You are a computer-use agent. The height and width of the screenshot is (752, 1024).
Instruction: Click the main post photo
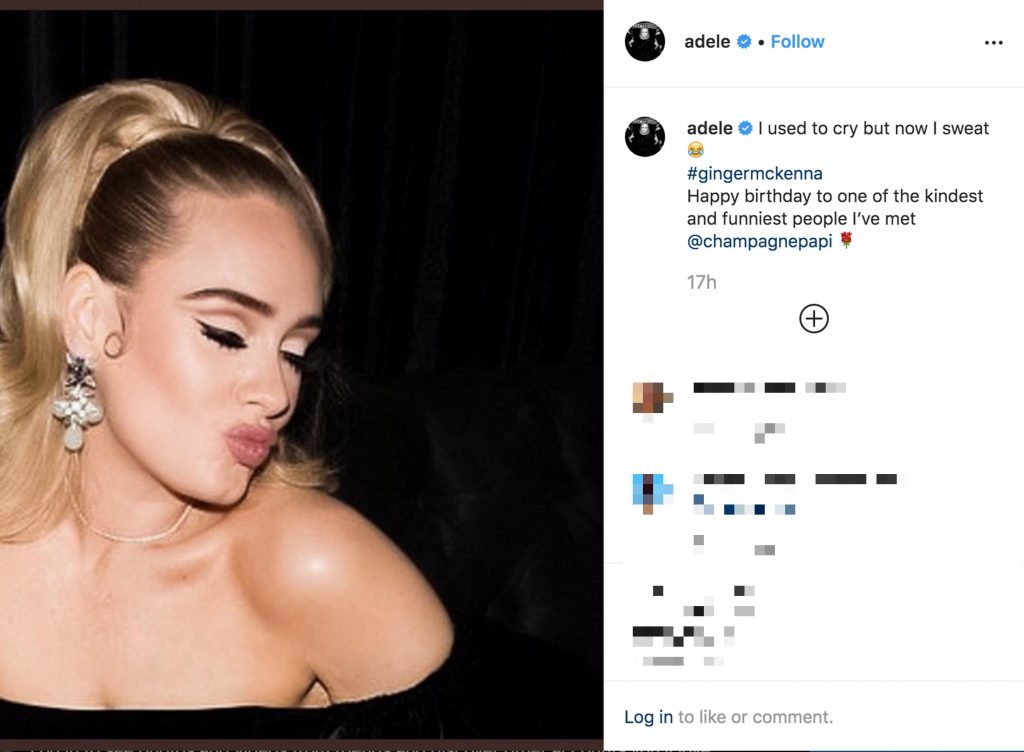301,375
